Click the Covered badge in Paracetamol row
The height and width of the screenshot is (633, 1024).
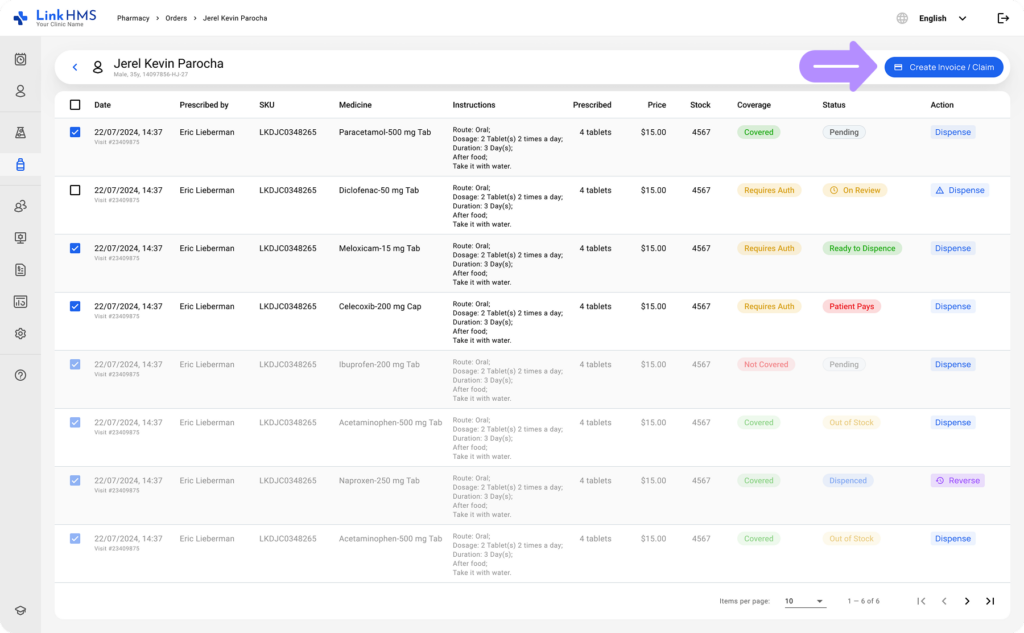click(759, 132)
